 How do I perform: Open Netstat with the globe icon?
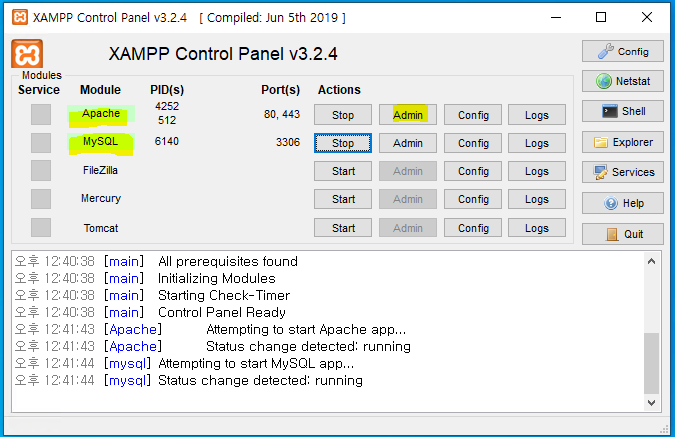(622, 81)
